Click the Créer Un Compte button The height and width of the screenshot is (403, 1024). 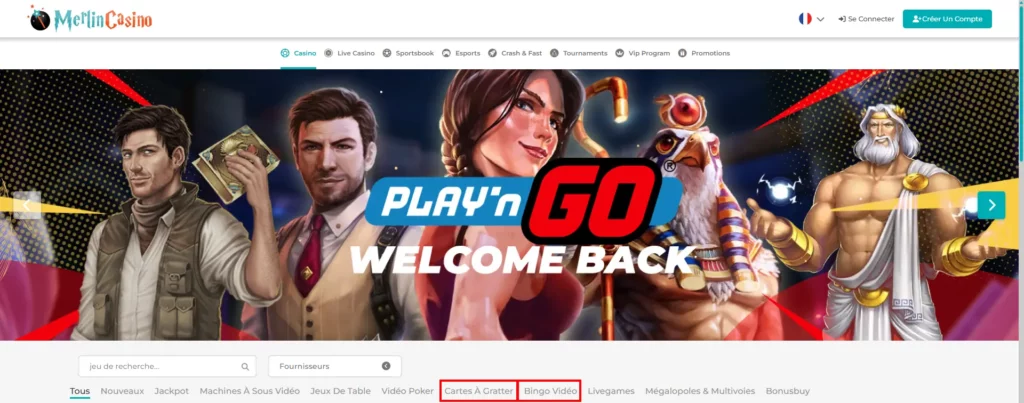point(947,19)
